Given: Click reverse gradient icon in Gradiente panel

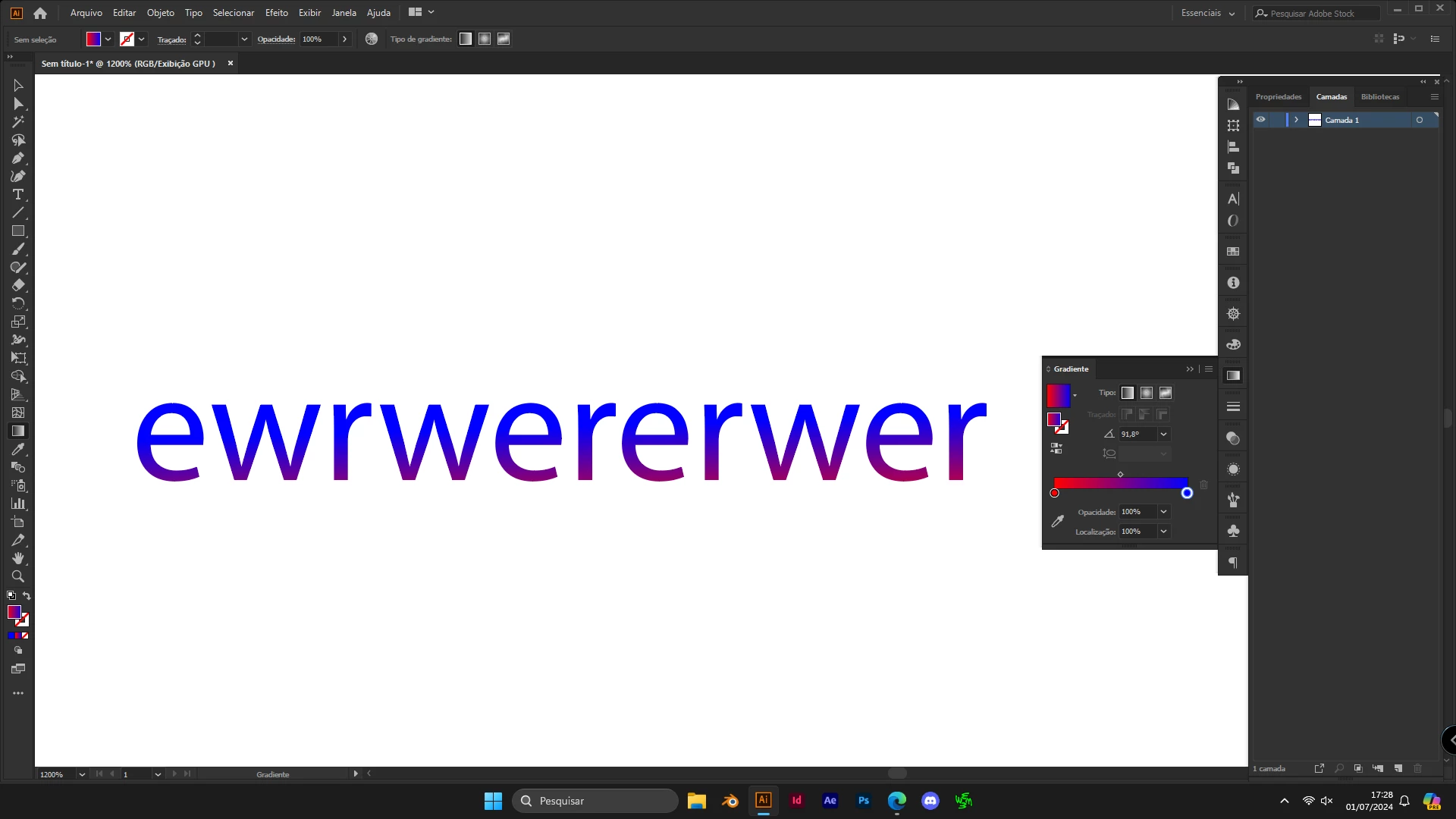Looking at the screenshot, I should pos(1056,448).
